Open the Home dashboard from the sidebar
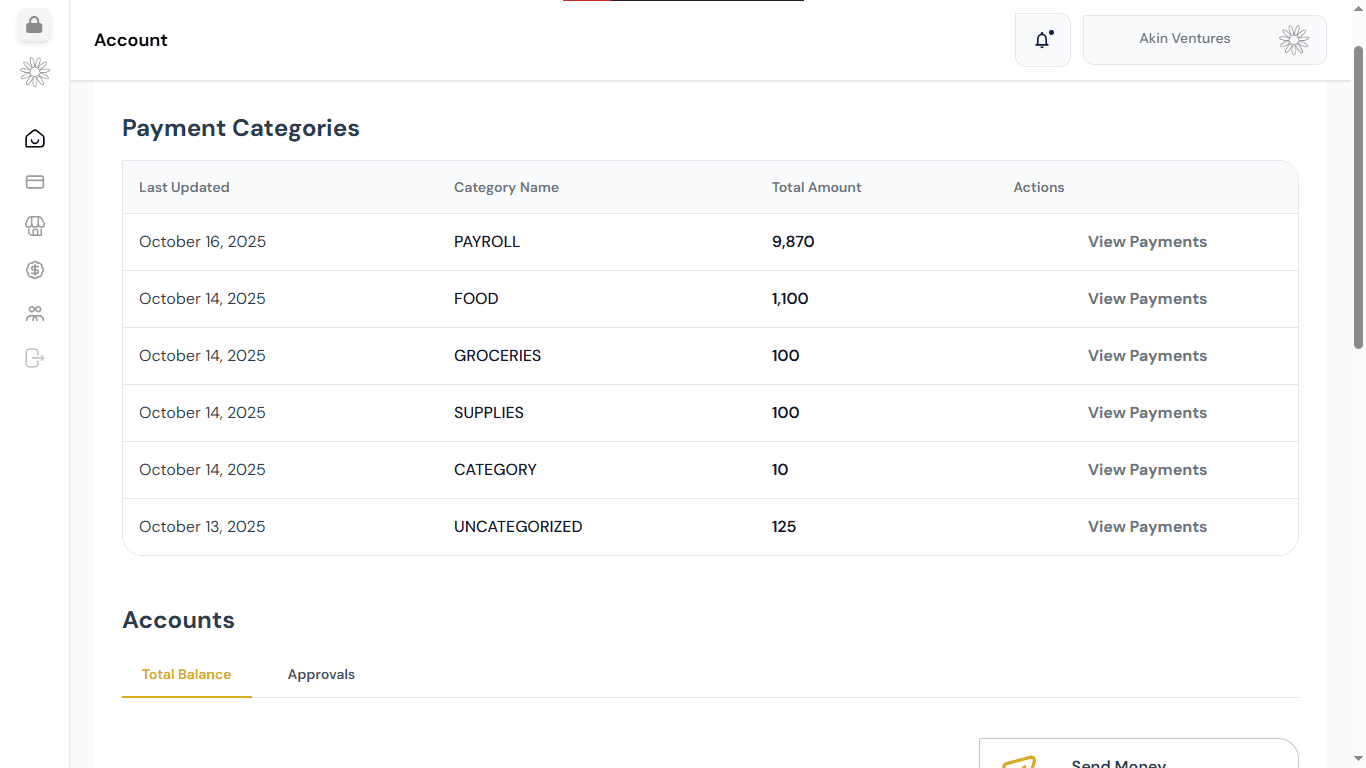This screenshot has width=1366, height=768. [34, 138]
